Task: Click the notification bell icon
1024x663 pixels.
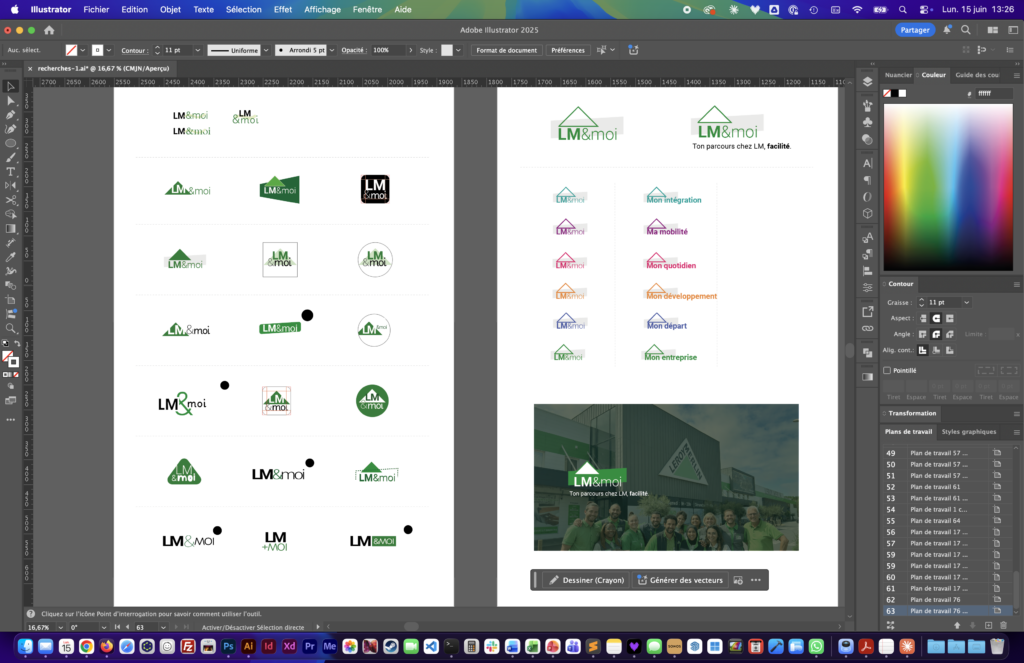Action: pyautogui.click(x=946, y=30)
